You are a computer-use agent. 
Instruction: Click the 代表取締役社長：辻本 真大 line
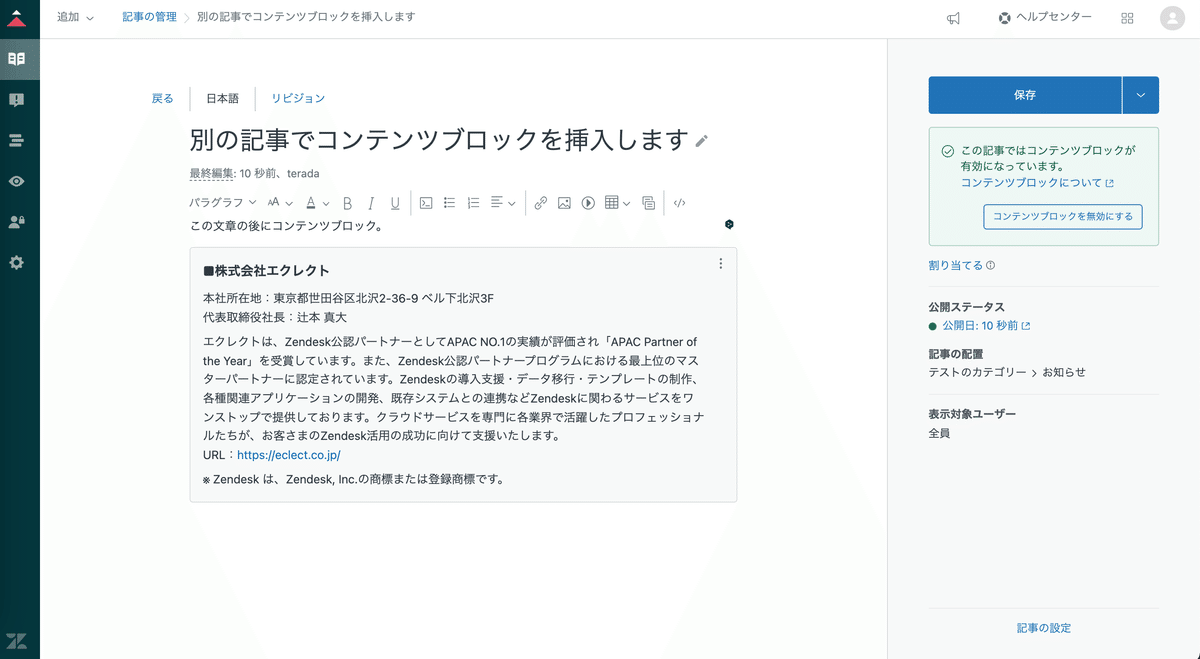pyautogui.click(x=275, y=317)
